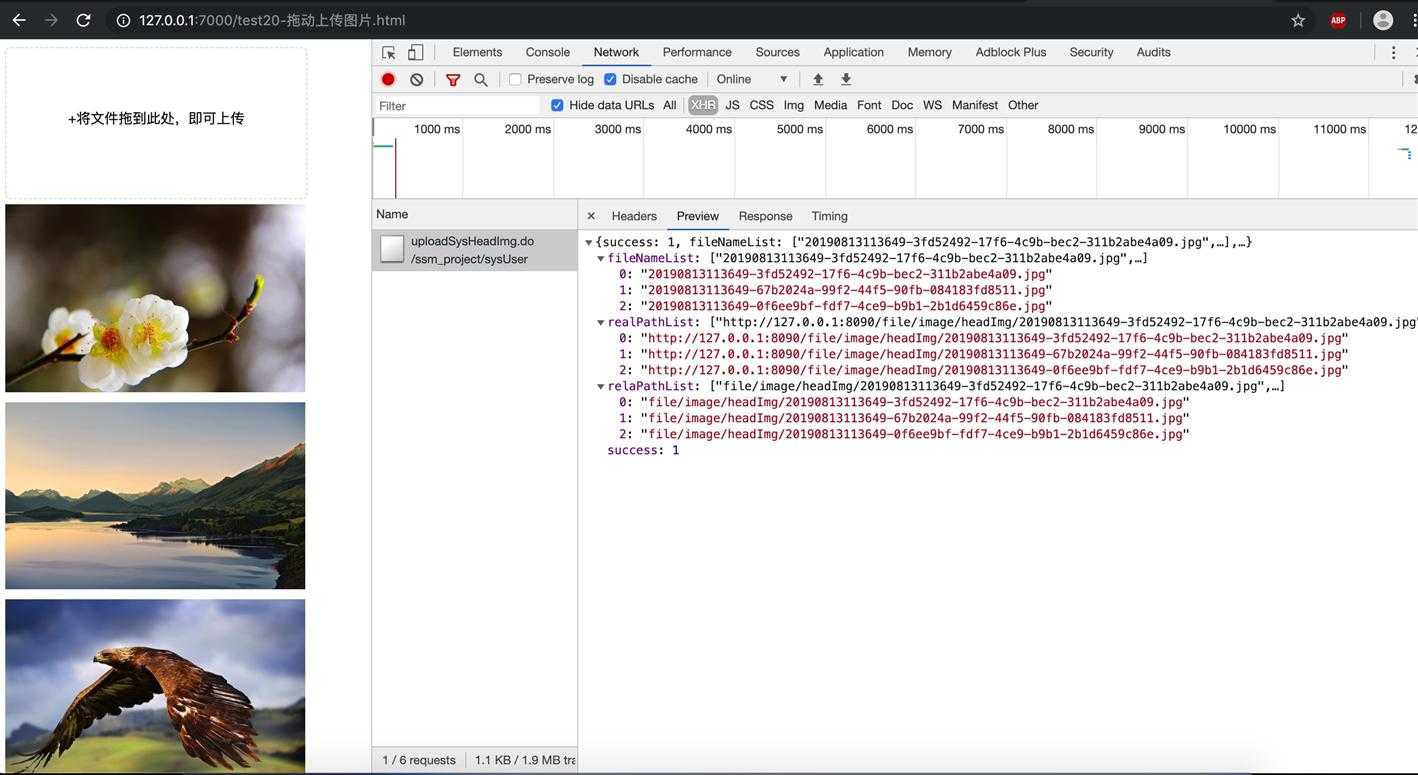1418x775 pixels.
Task: Collapse the root response object
Action: pos(589,242)
